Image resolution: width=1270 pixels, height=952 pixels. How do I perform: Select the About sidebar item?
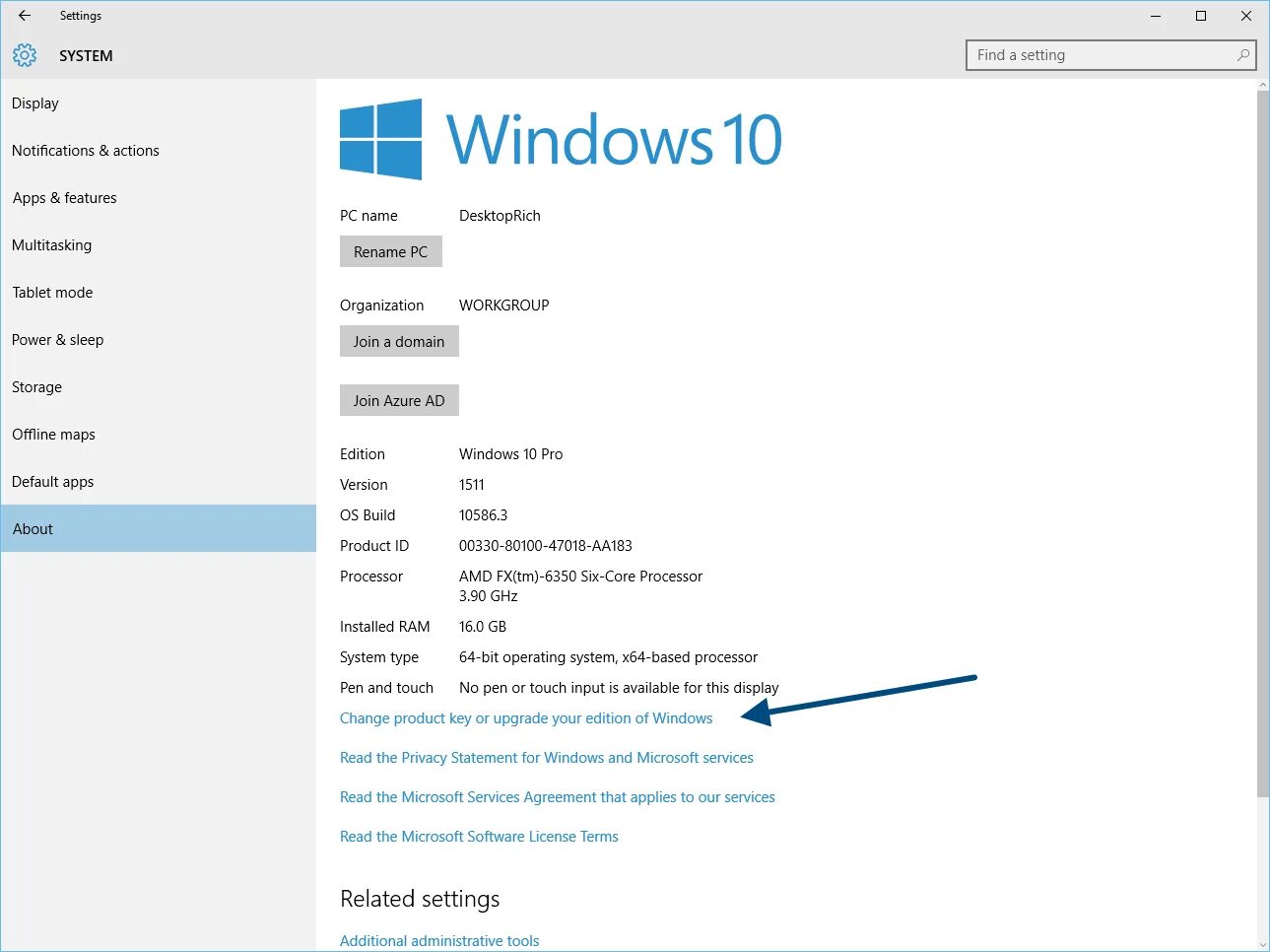click(158, 528)
